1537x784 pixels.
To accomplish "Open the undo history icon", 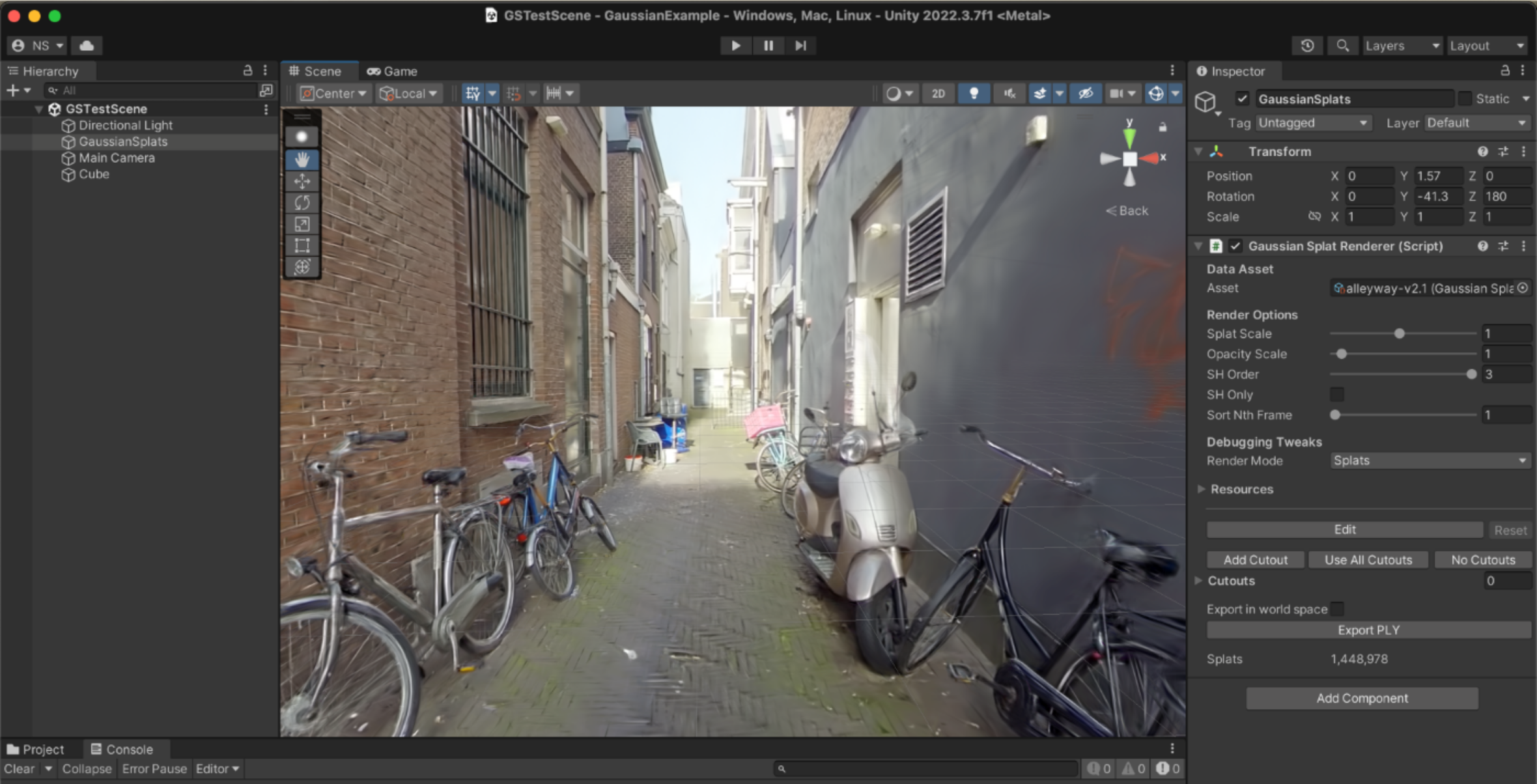I will click(1307, 46).
